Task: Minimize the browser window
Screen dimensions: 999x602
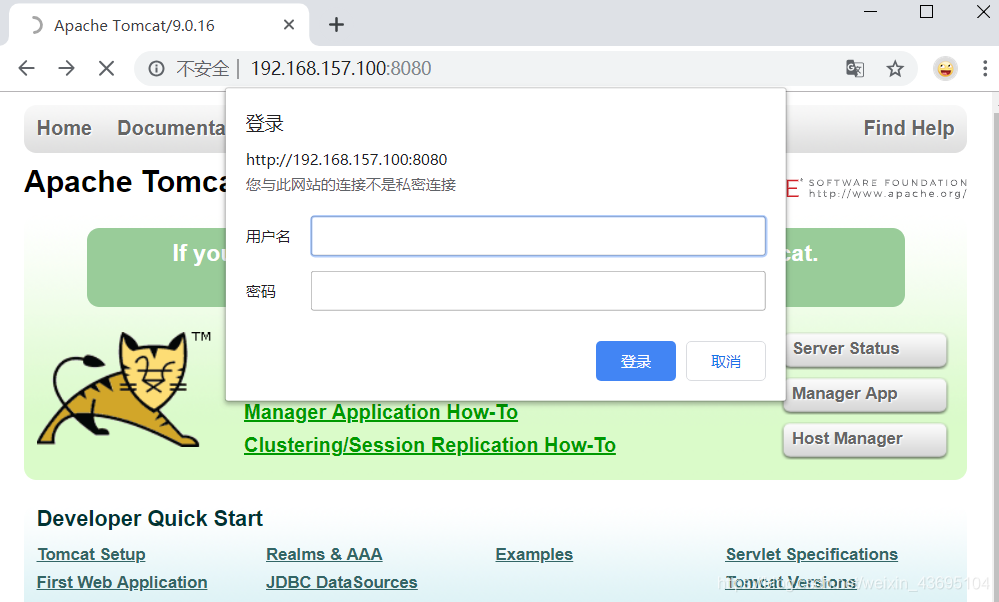Action: (x=870, y=11)
